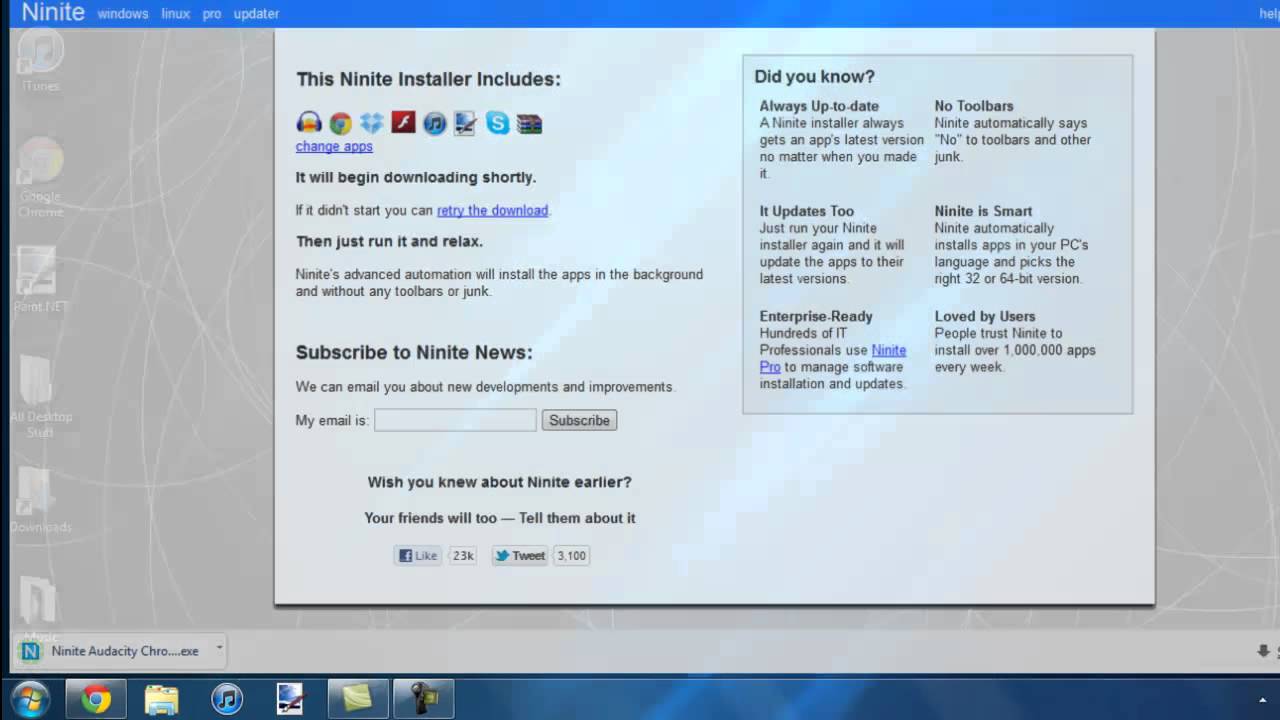Select the Google Chrome desktop shortcut
Image resolution: width=1280 pixels, height=720 pixels.
[x=41, y=178]
